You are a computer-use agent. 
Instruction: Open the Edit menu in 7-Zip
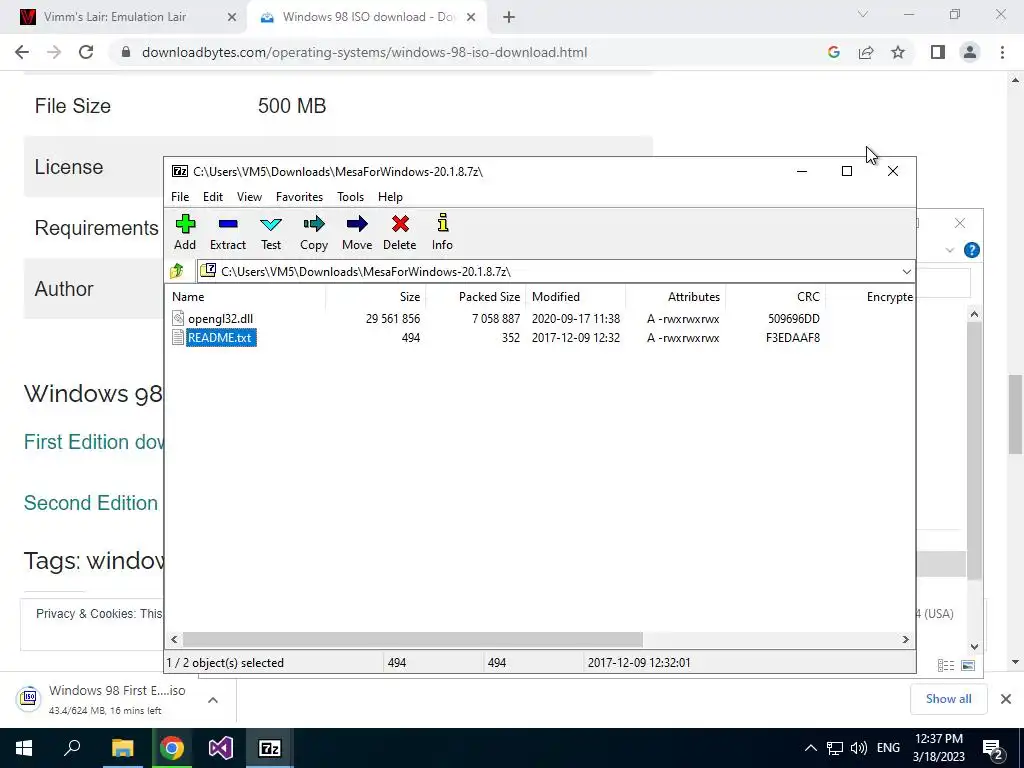[213, 197]
